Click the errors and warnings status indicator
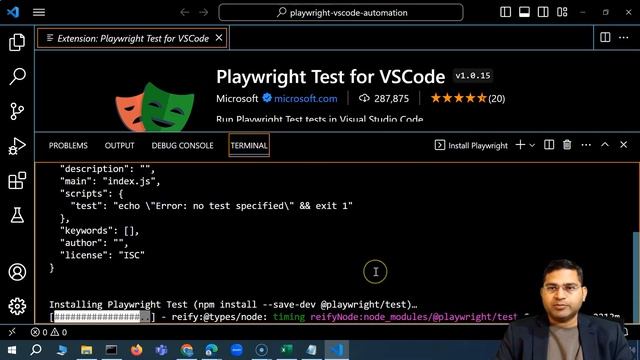This screenshot has height=360, width=640. [49, 332]
